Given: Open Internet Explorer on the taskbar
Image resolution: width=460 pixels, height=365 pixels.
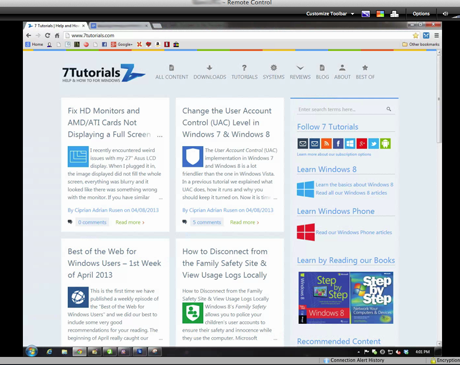Looking at the screenshot, I should 49,351.
